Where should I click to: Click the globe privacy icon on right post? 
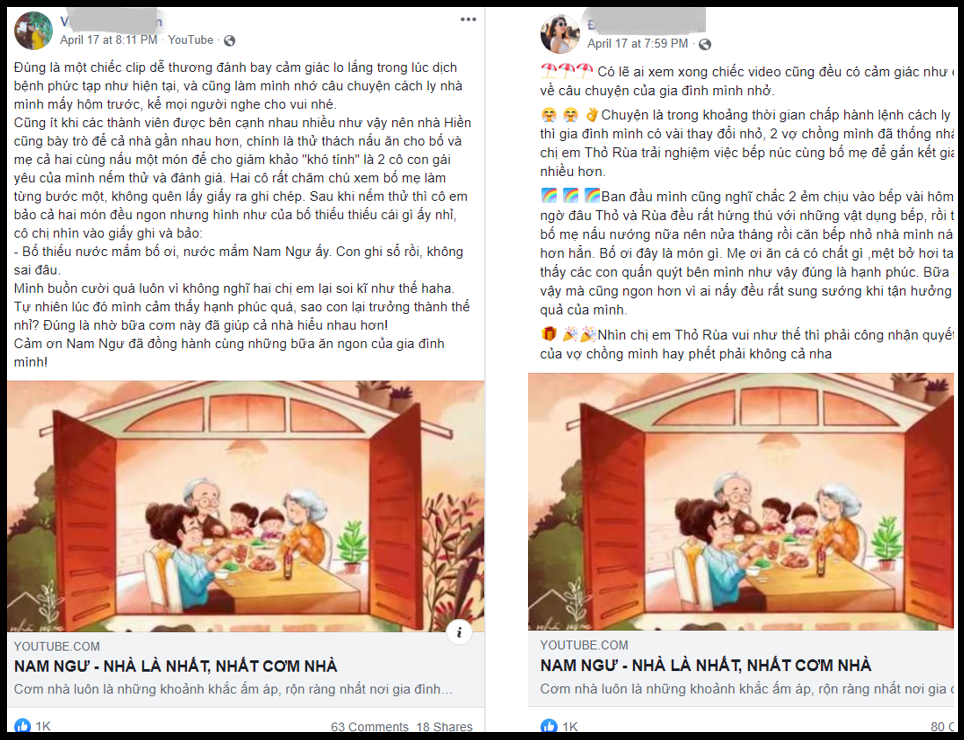705,44
